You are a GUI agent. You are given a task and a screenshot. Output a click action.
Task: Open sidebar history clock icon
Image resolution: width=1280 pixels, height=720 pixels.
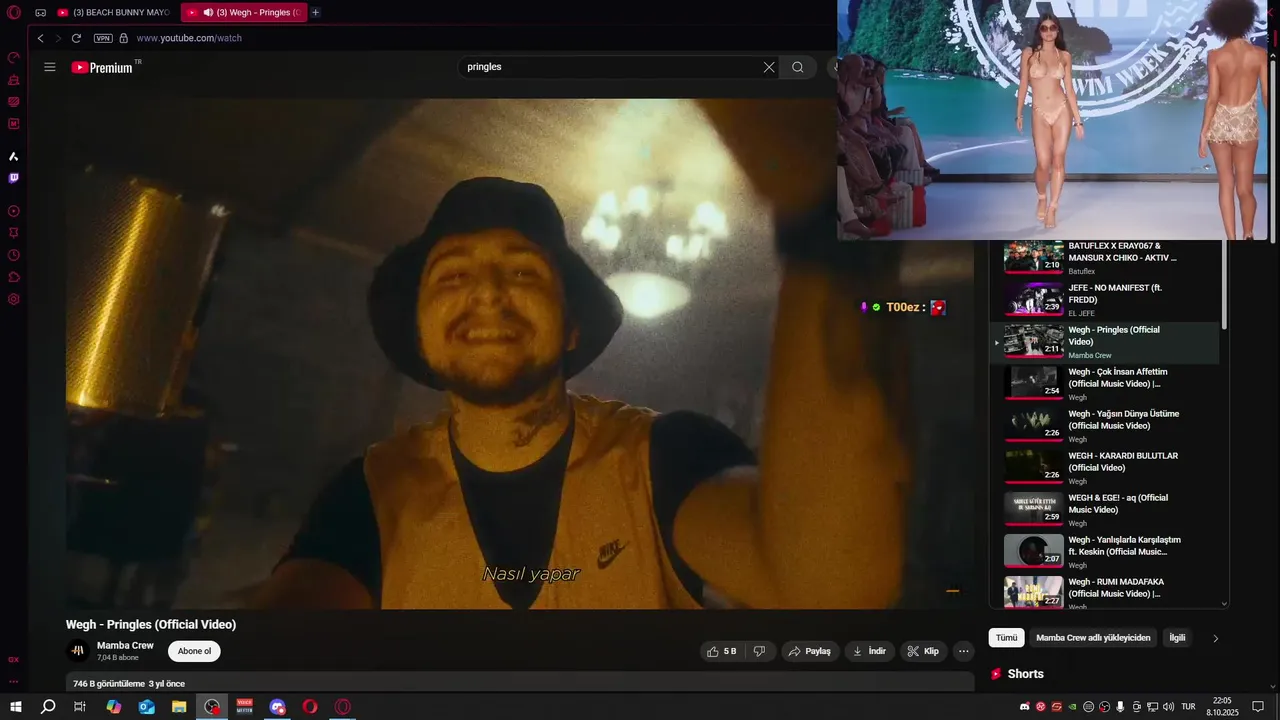[x=14, y=255]
